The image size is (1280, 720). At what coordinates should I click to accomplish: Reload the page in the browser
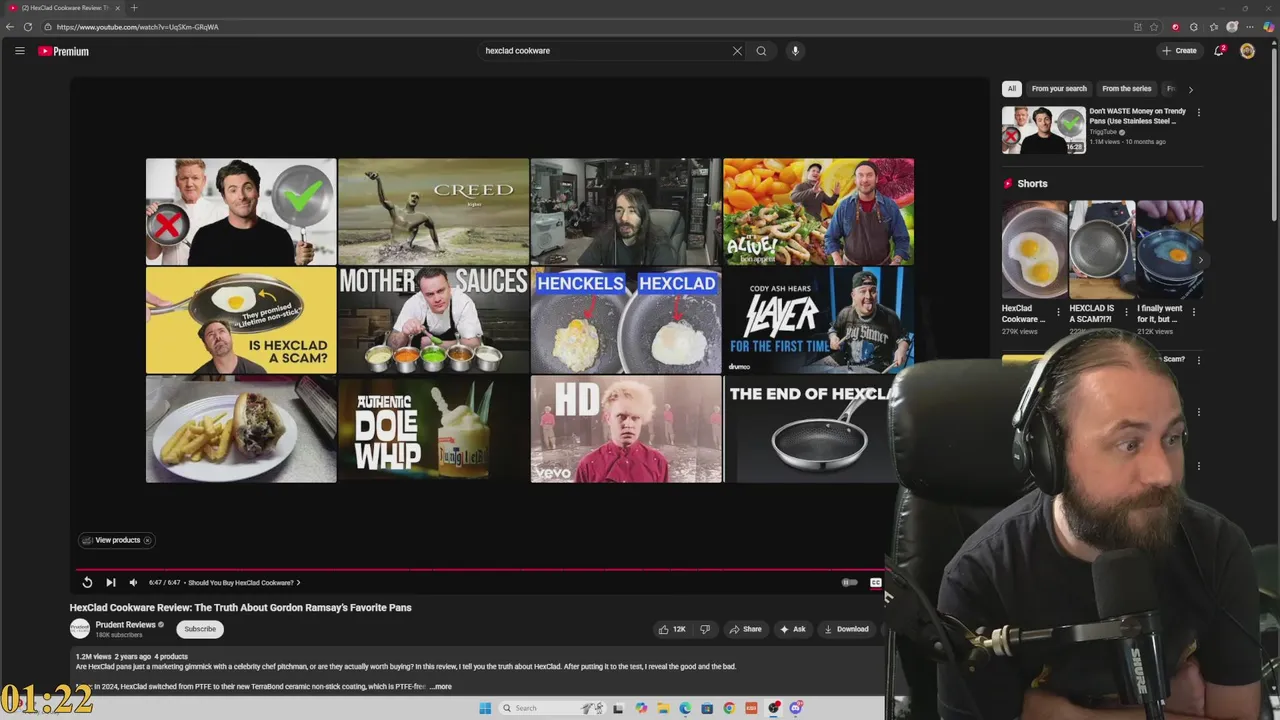click(x=27, y=27)
